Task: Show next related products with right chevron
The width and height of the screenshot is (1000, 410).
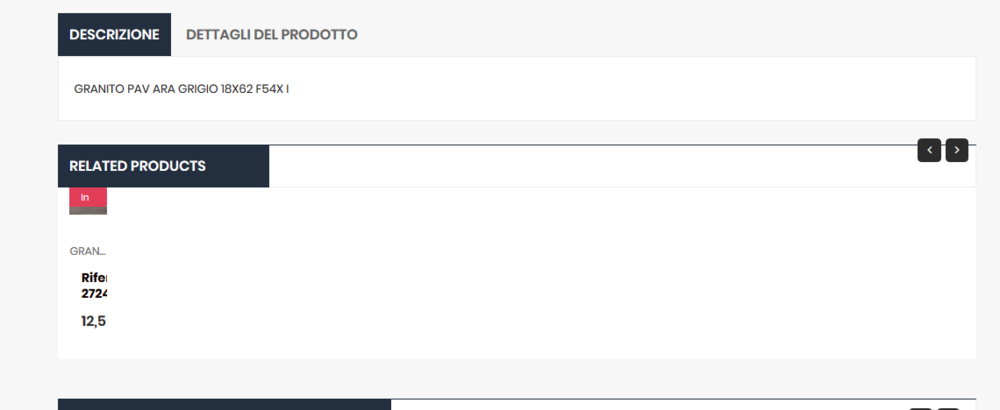Action: click(957, 150)
